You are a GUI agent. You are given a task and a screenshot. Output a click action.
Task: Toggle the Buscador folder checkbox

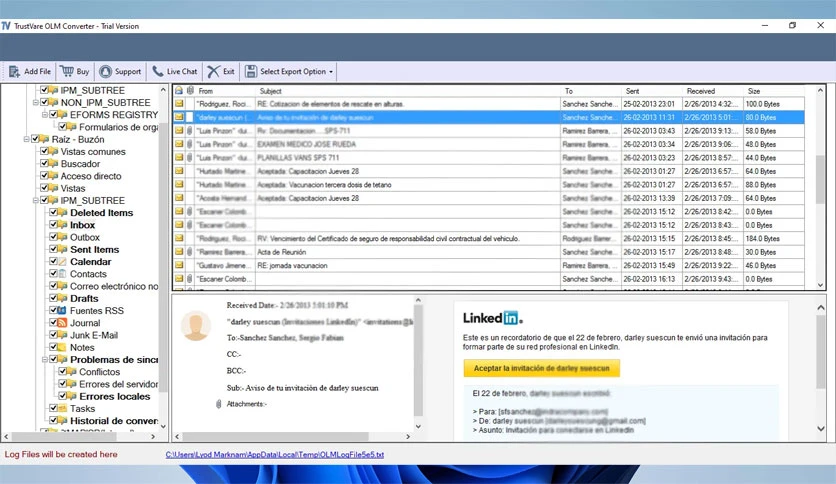coord(44,163)
